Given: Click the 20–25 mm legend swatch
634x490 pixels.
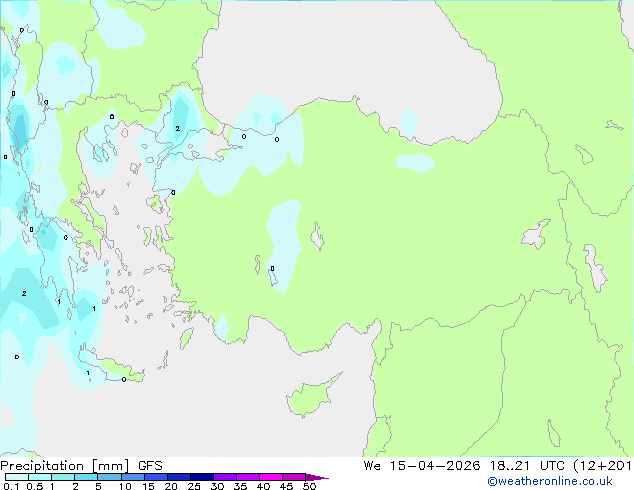Looking at the screenshot, I should pos(179,477).
